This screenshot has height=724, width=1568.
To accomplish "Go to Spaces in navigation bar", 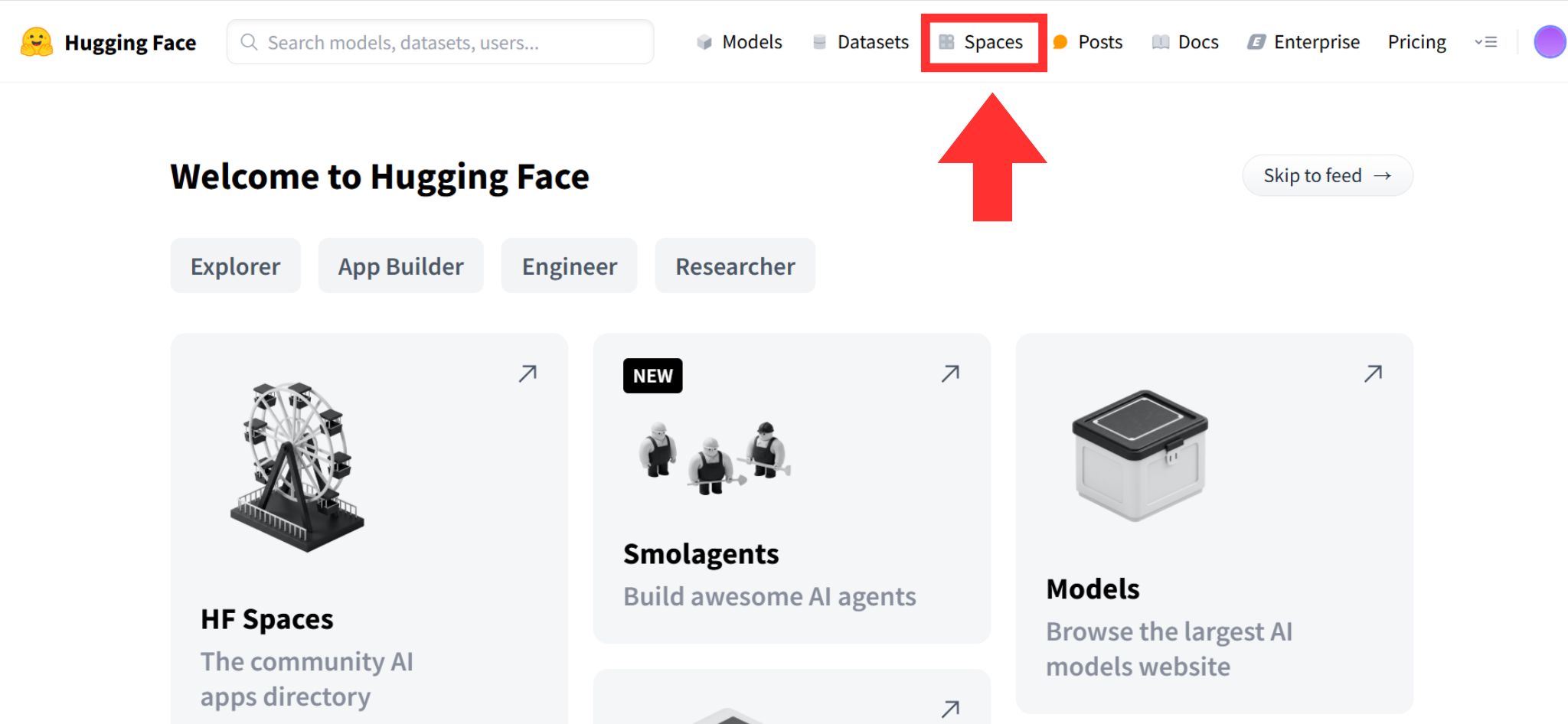I will pyautogui.click(x=982, y=42).
